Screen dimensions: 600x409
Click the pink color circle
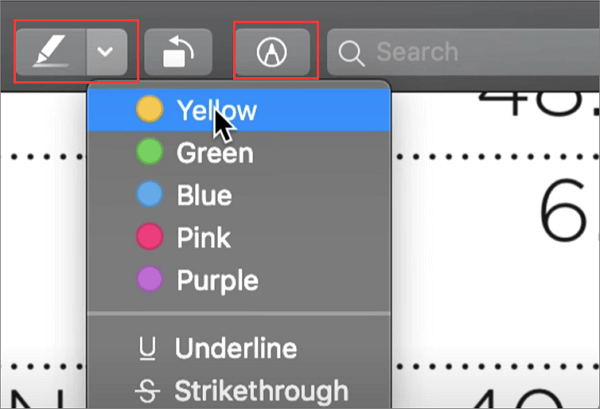click(x=149, y=238)
